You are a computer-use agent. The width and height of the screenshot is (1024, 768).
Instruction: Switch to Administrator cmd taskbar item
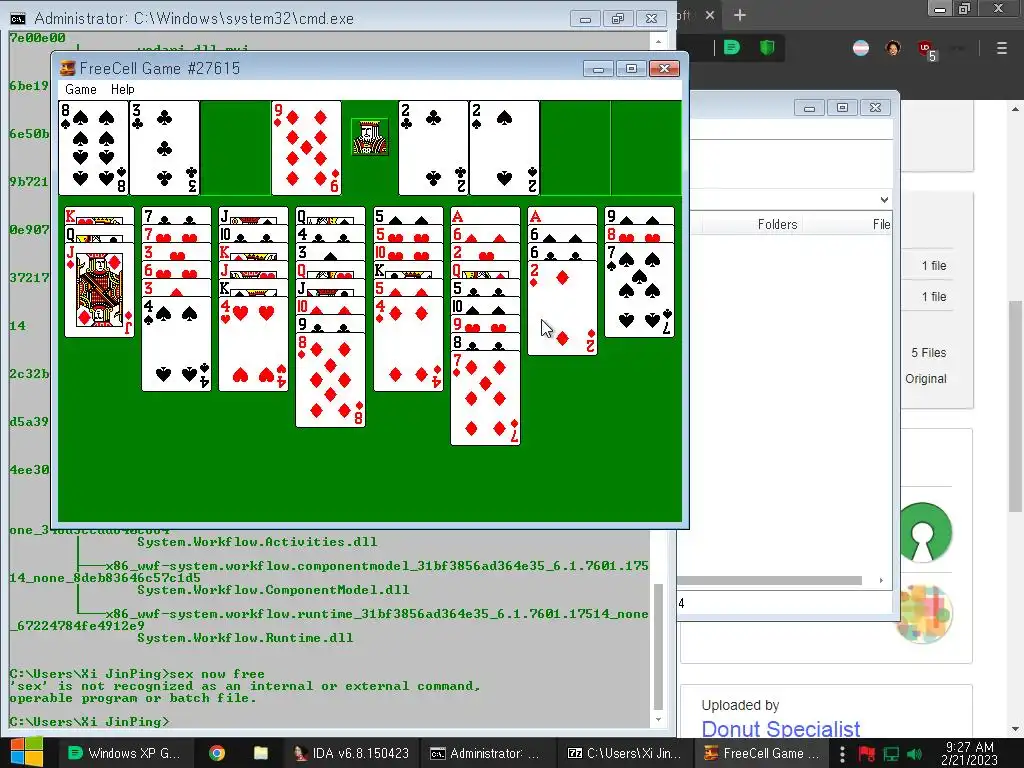pos(486,753)
